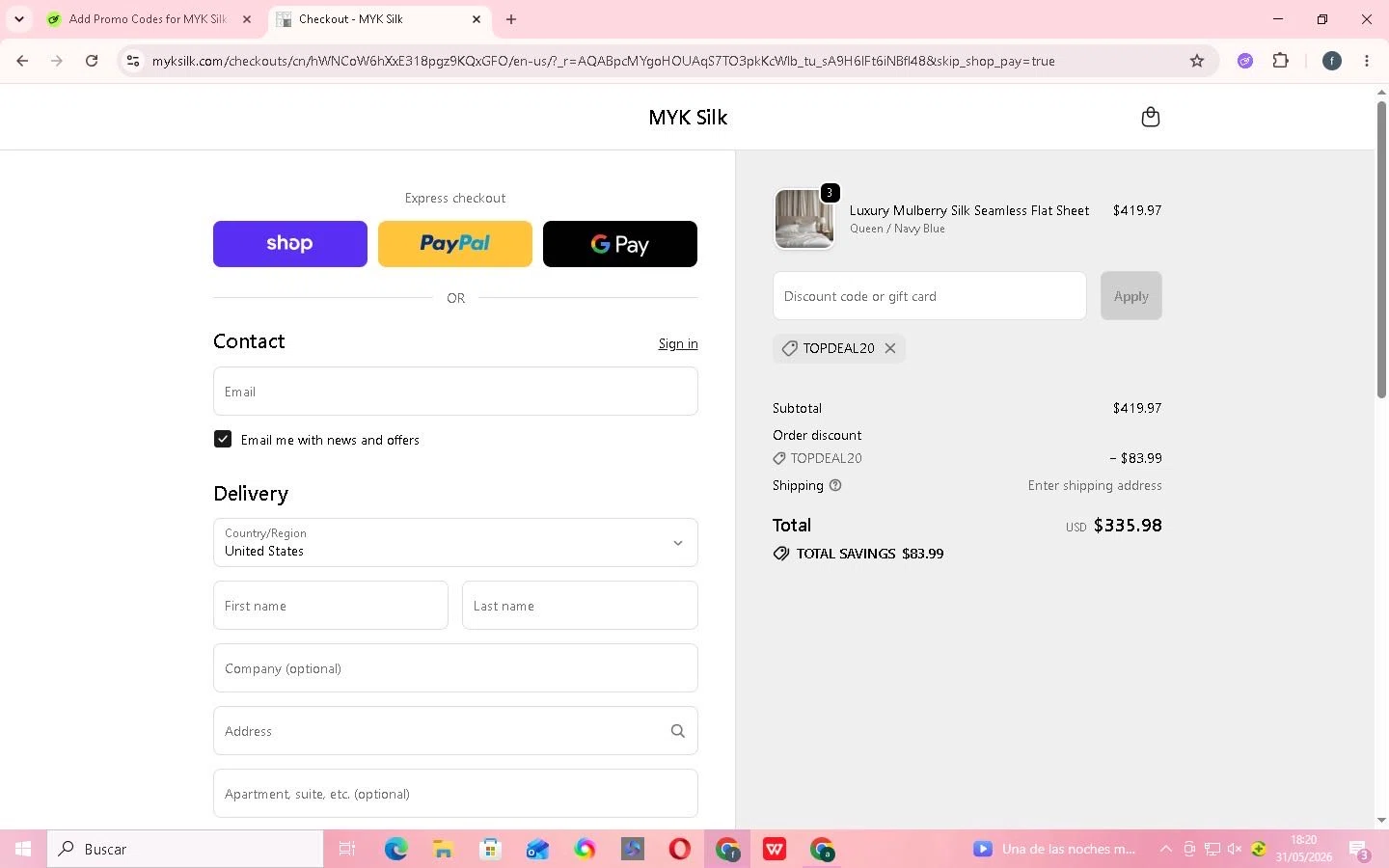Focus the Company (optional) field
Screen dimensions: 1389x868
tap(455, 668)
